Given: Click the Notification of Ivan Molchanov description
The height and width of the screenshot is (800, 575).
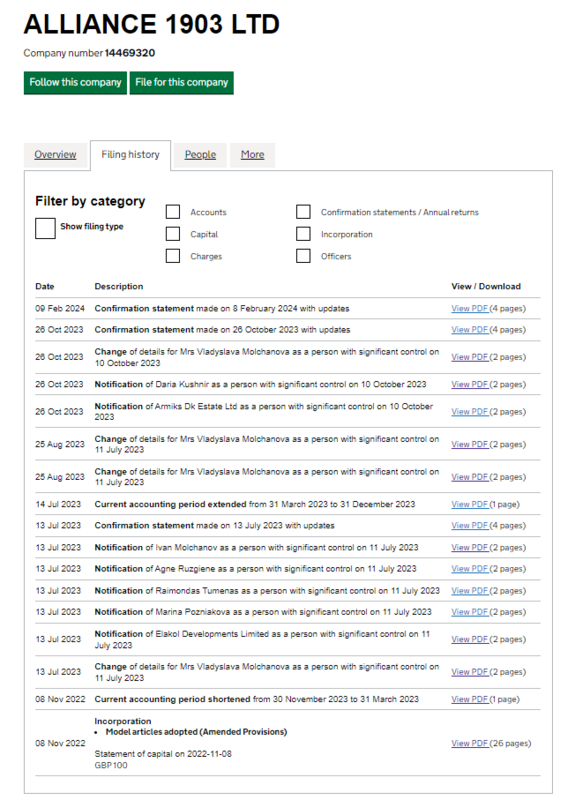Looking at the screenshot, I should click(x=256, y=547).
